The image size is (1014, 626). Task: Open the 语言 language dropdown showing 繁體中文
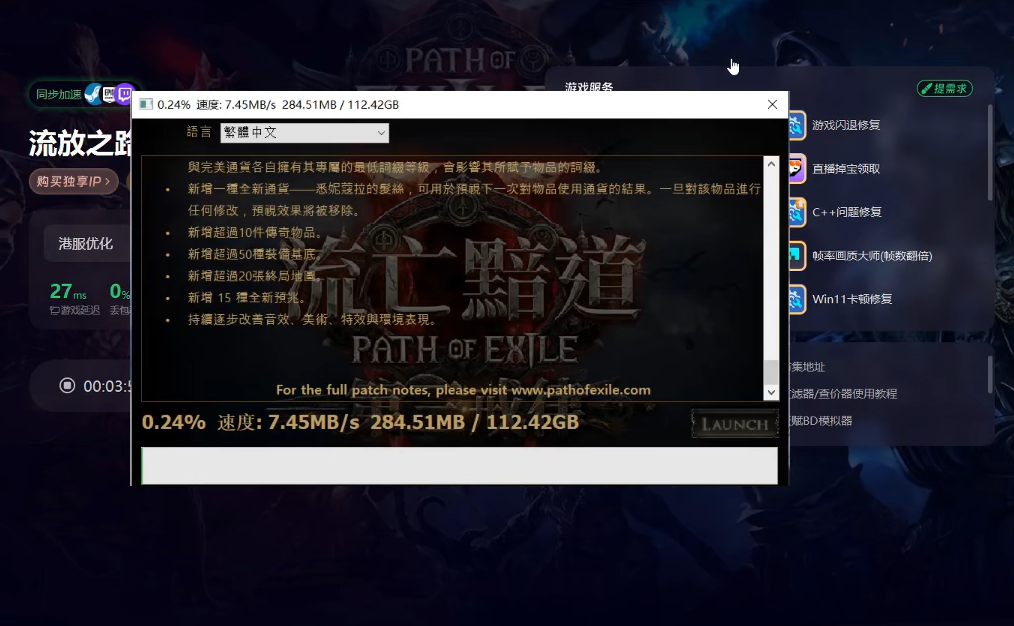coord(305,133)
